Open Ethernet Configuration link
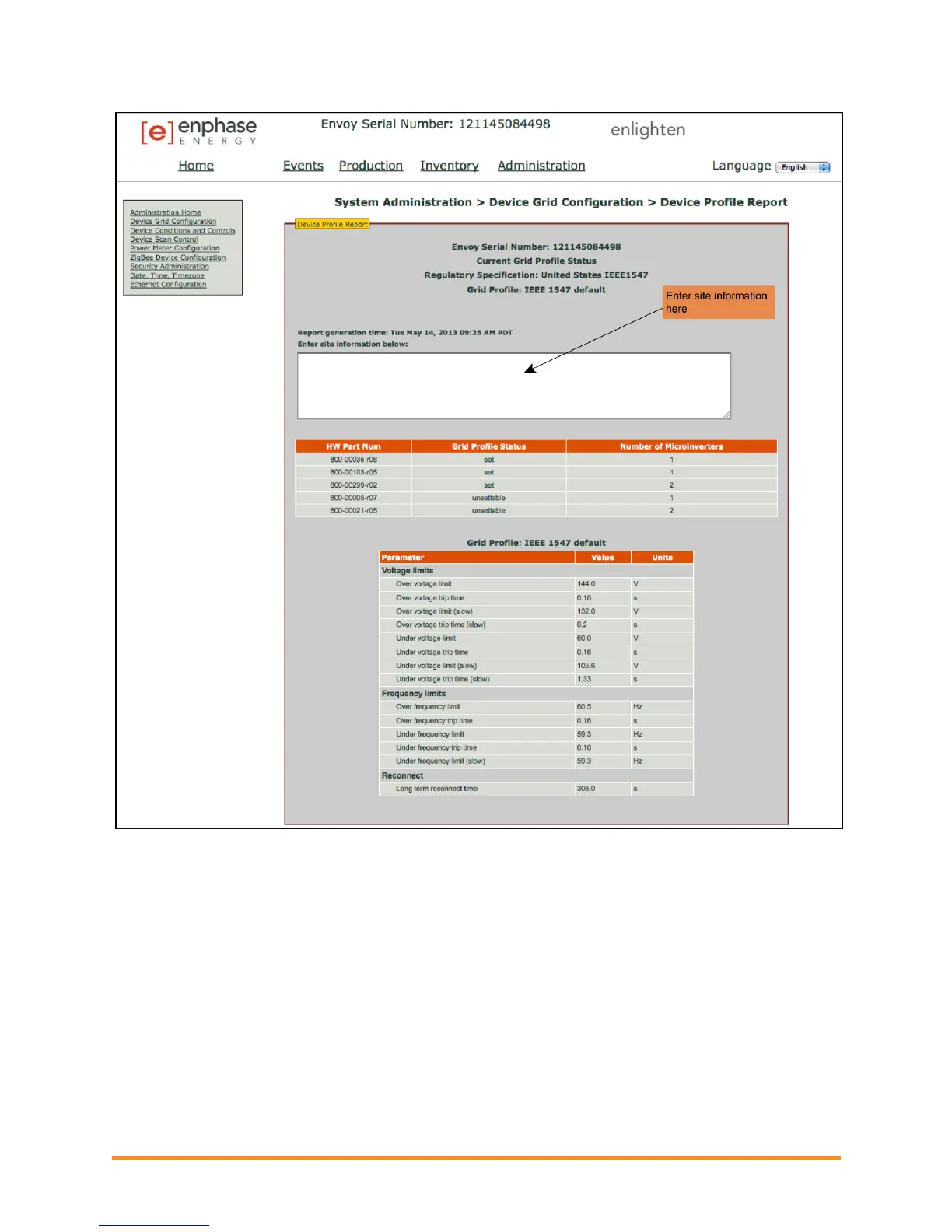Viewport: 952px width, 1232px height. pos(169,285)
